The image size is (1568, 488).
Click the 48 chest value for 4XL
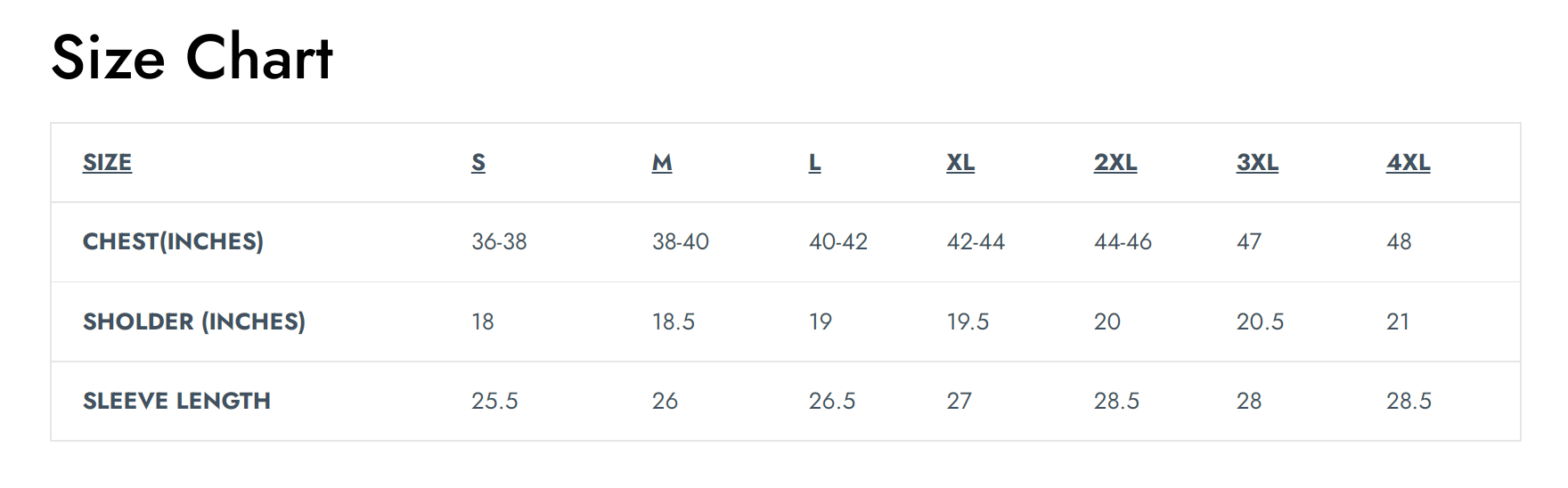(1399, 241)
